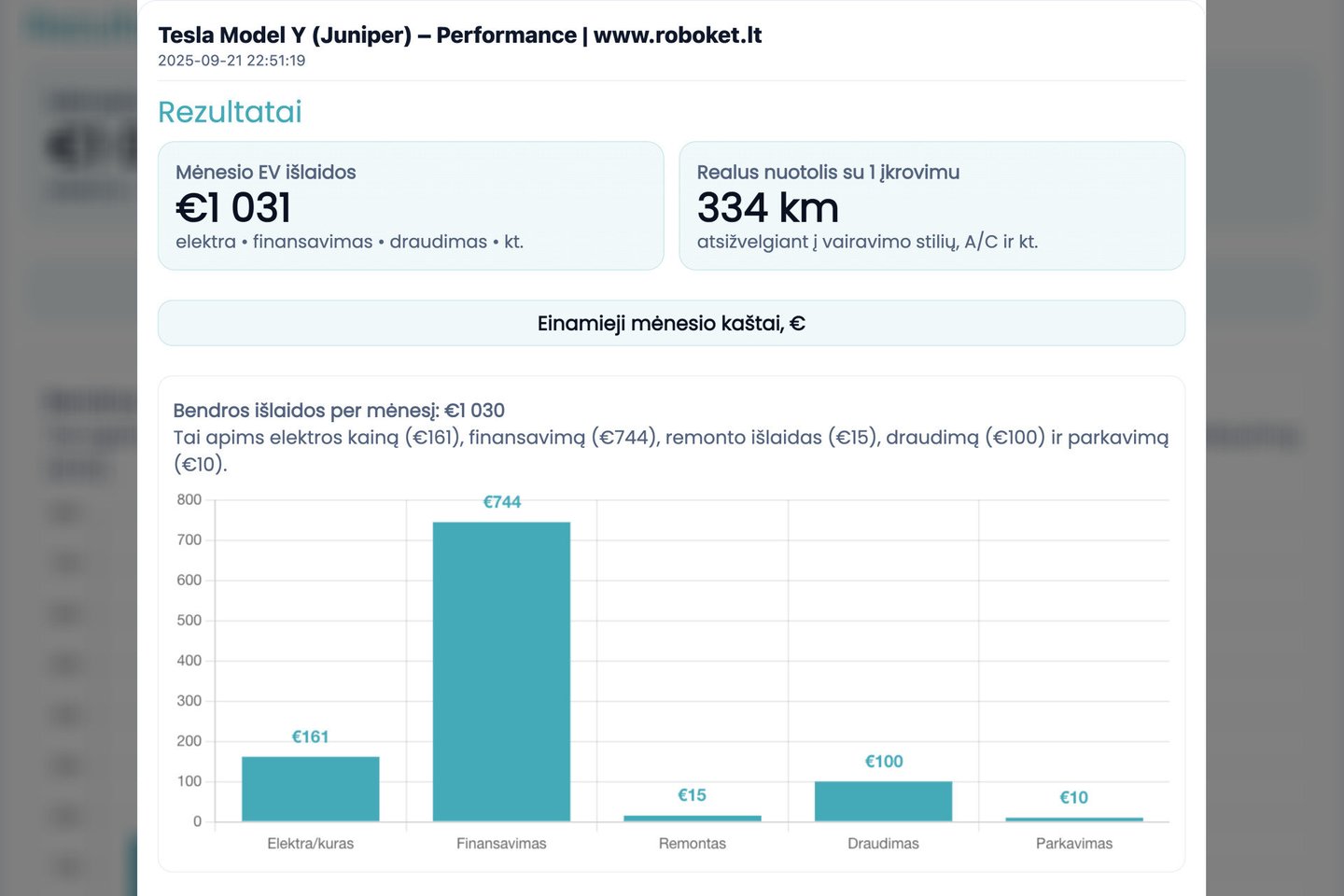Click the Einamieji mėnesio kaštai button

tap(671, 323)
